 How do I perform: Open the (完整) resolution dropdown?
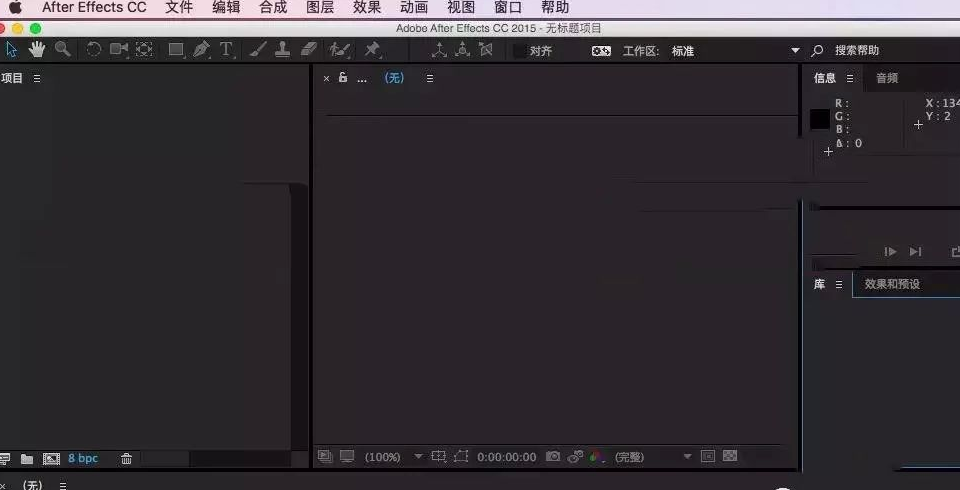653,457
